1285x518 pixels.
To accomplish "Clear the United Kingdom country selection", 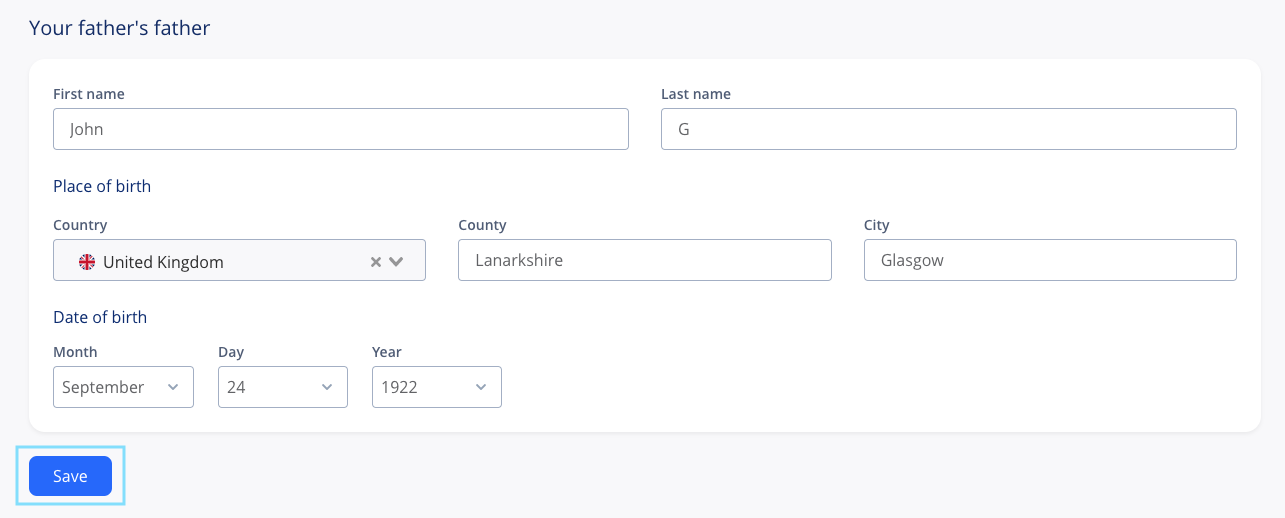I will [x=376, y=262].
